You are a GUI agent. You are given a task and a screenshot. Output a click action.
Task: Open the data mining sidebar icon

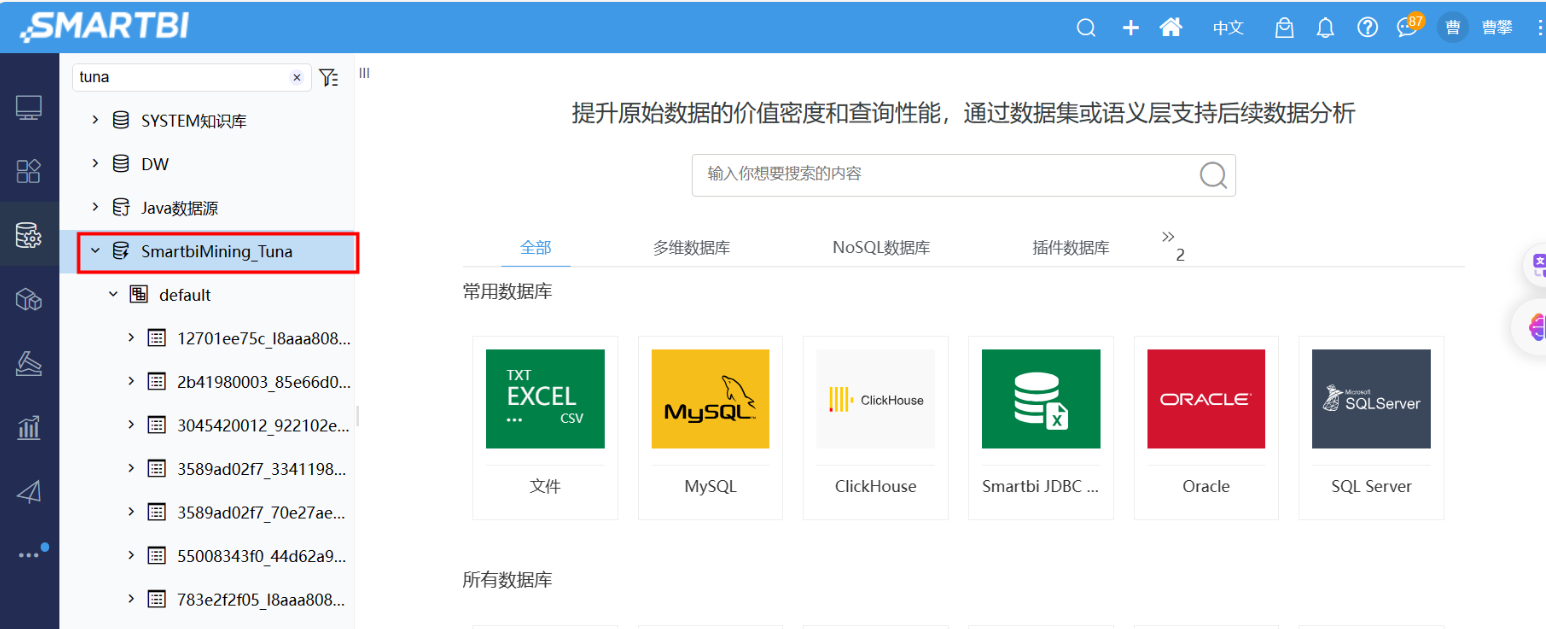point(29,364)
